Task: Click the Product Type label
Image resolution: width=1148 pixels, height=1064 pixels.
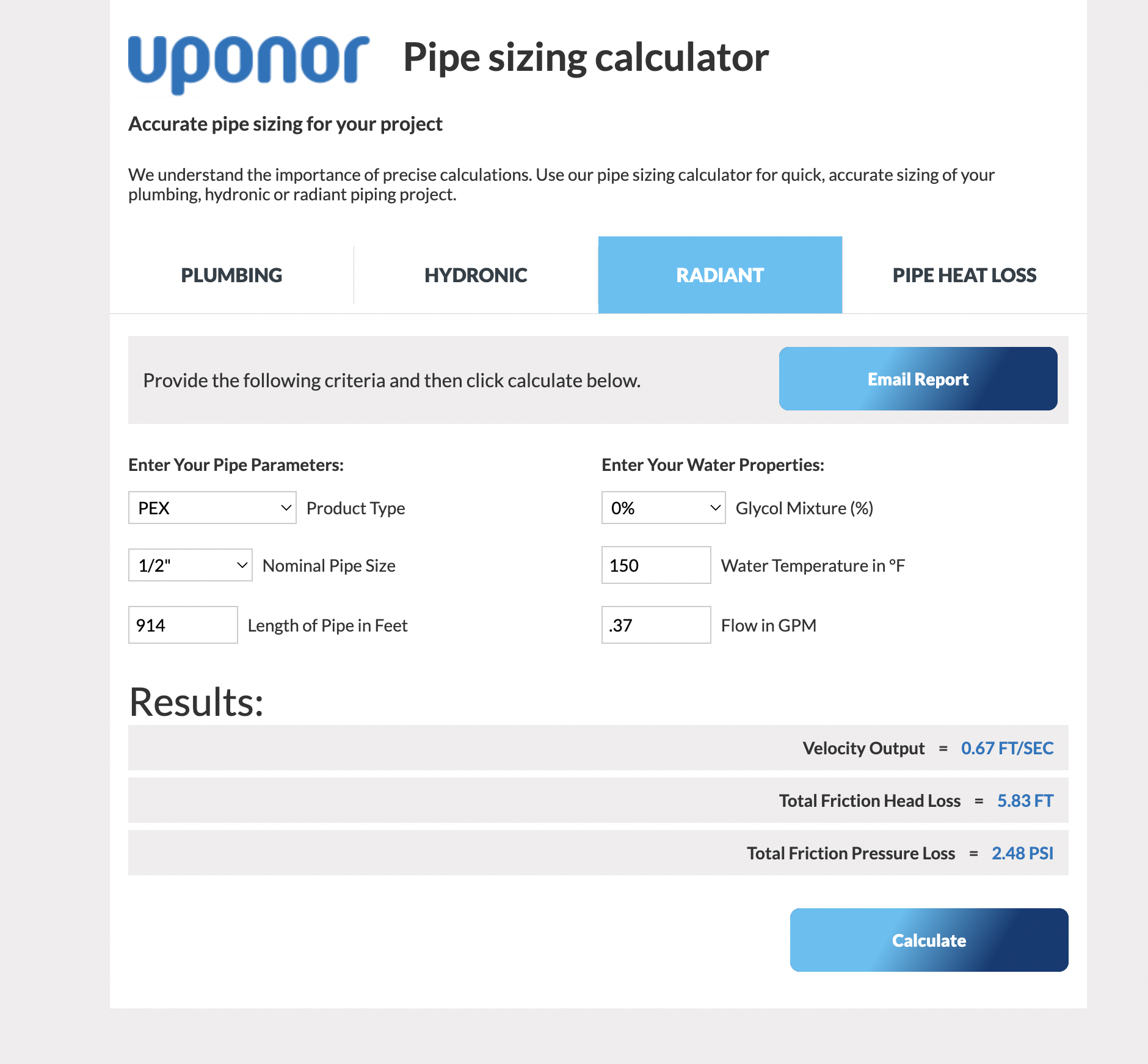Action: (356, 508)
